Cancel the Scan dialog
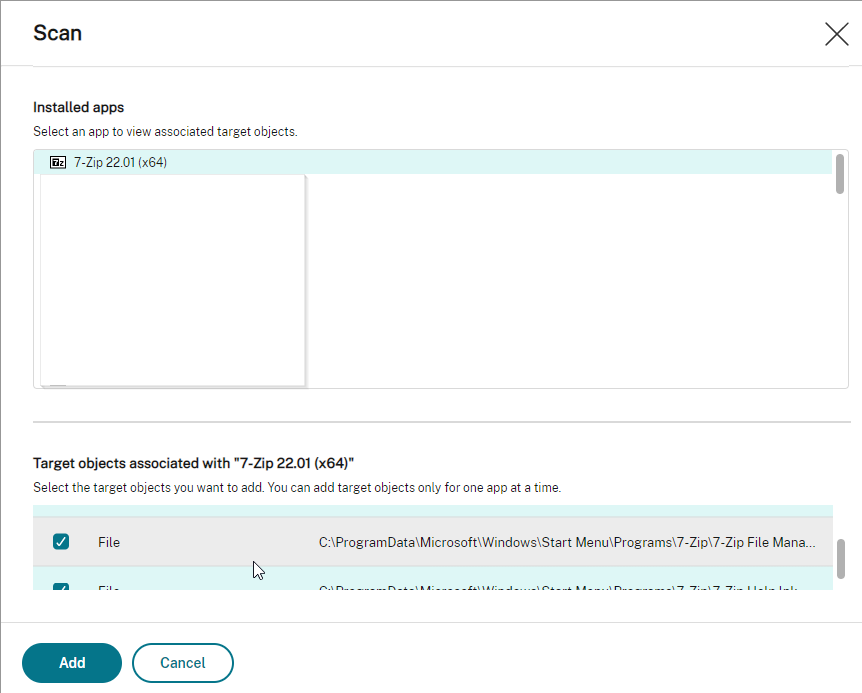 point(183,663)
